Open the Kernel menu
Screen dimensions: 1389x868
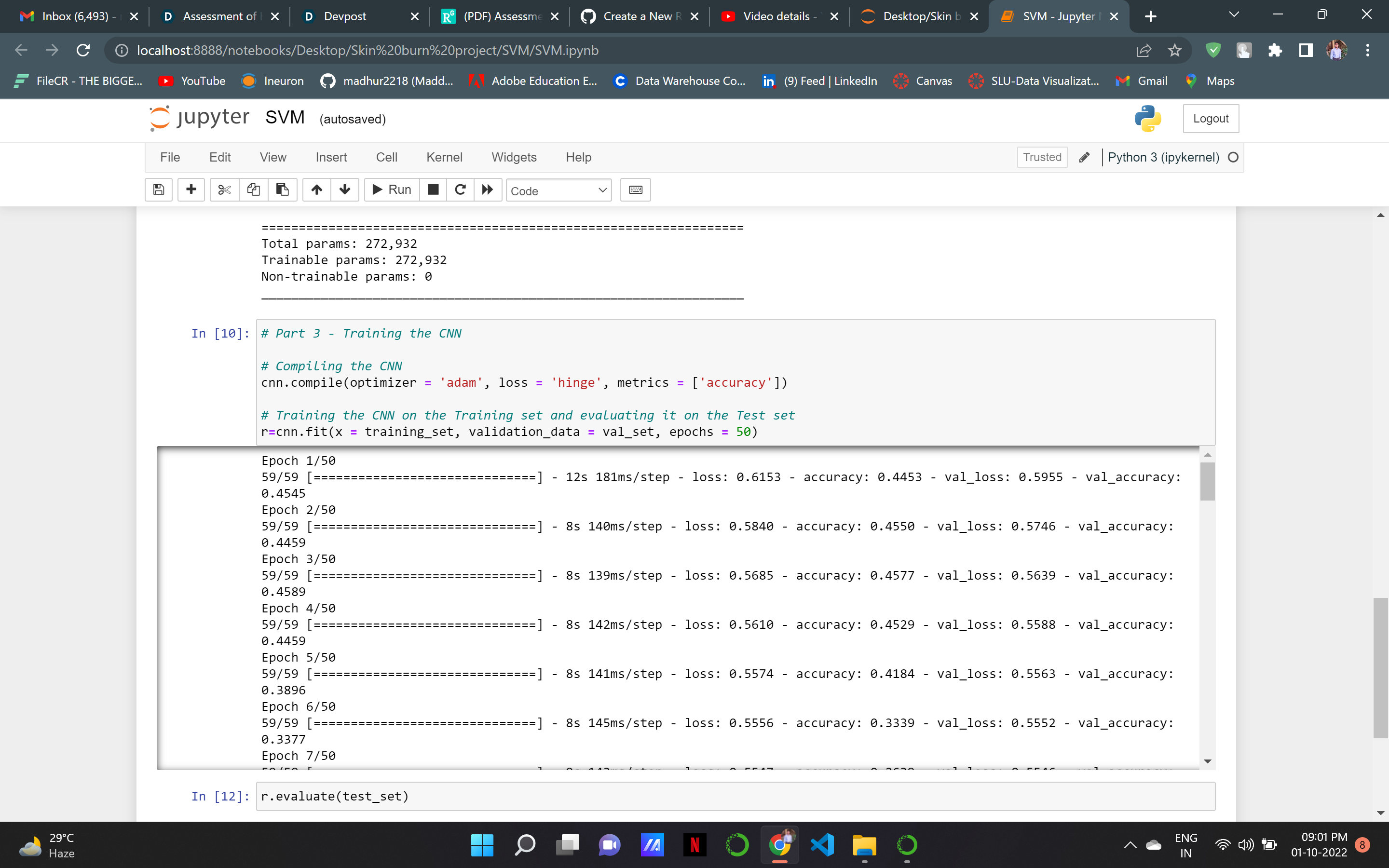[444, 157]
